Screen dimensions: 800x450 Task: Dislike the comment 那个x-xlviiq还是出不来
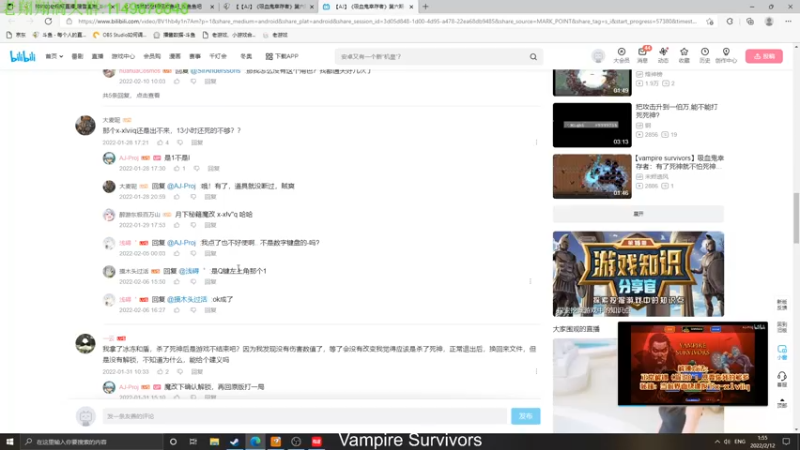(x=180, y=142)
